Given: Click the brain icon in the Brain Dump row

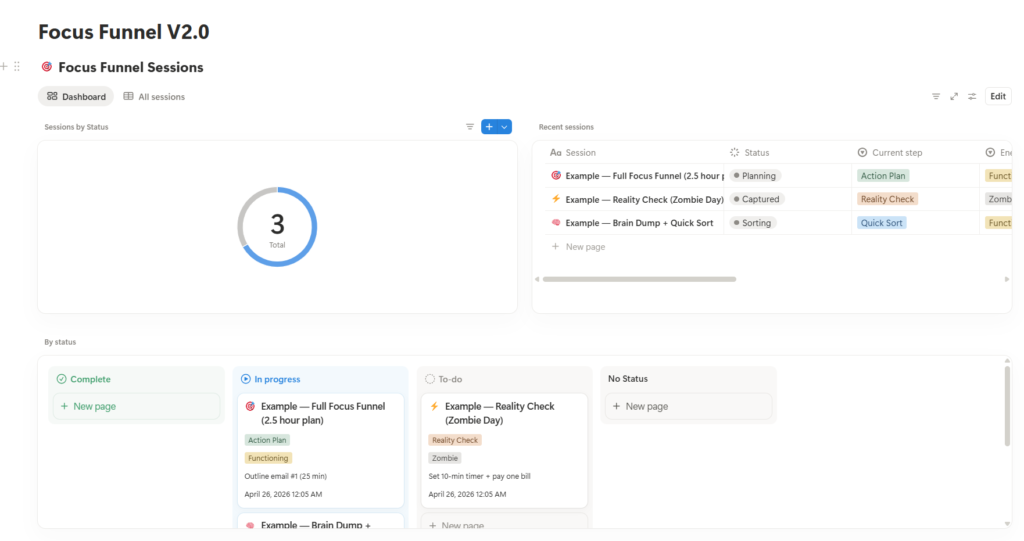Looking at the screenshot, I should tap(556, 222).
